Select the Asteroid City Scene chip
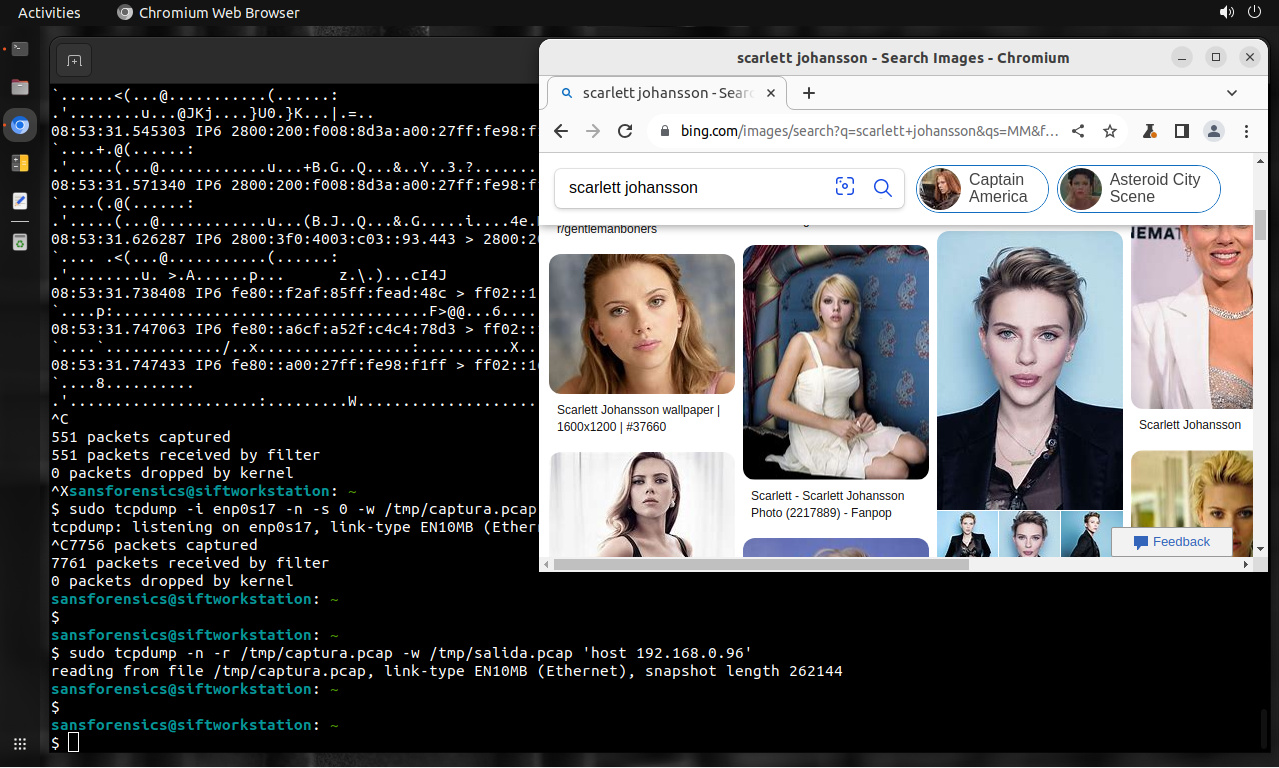Screen dimensions: 1279x768 click(x=1139, y=188)
